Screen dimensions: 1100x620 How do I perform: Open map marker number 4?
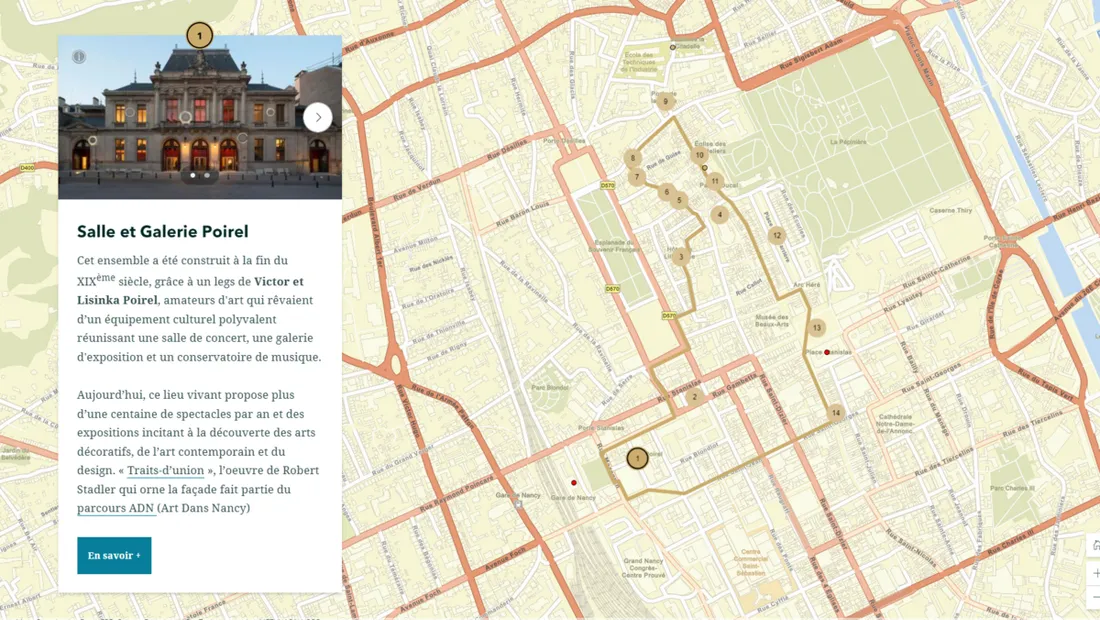coord(719,214)
